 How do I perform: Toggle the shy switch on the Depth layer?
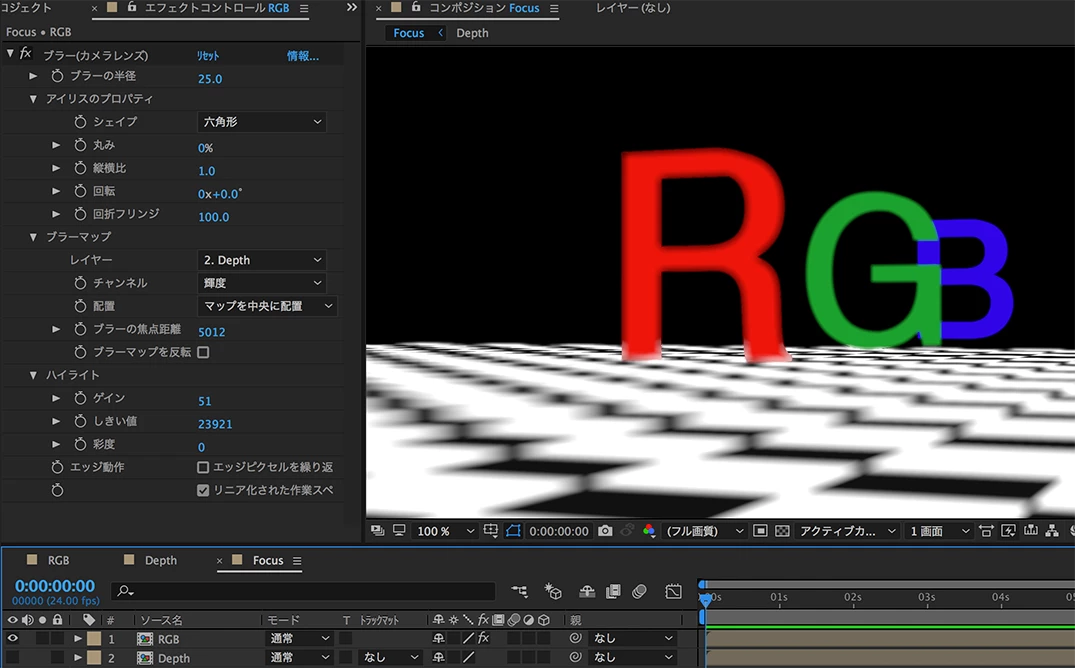coord(439,657)
